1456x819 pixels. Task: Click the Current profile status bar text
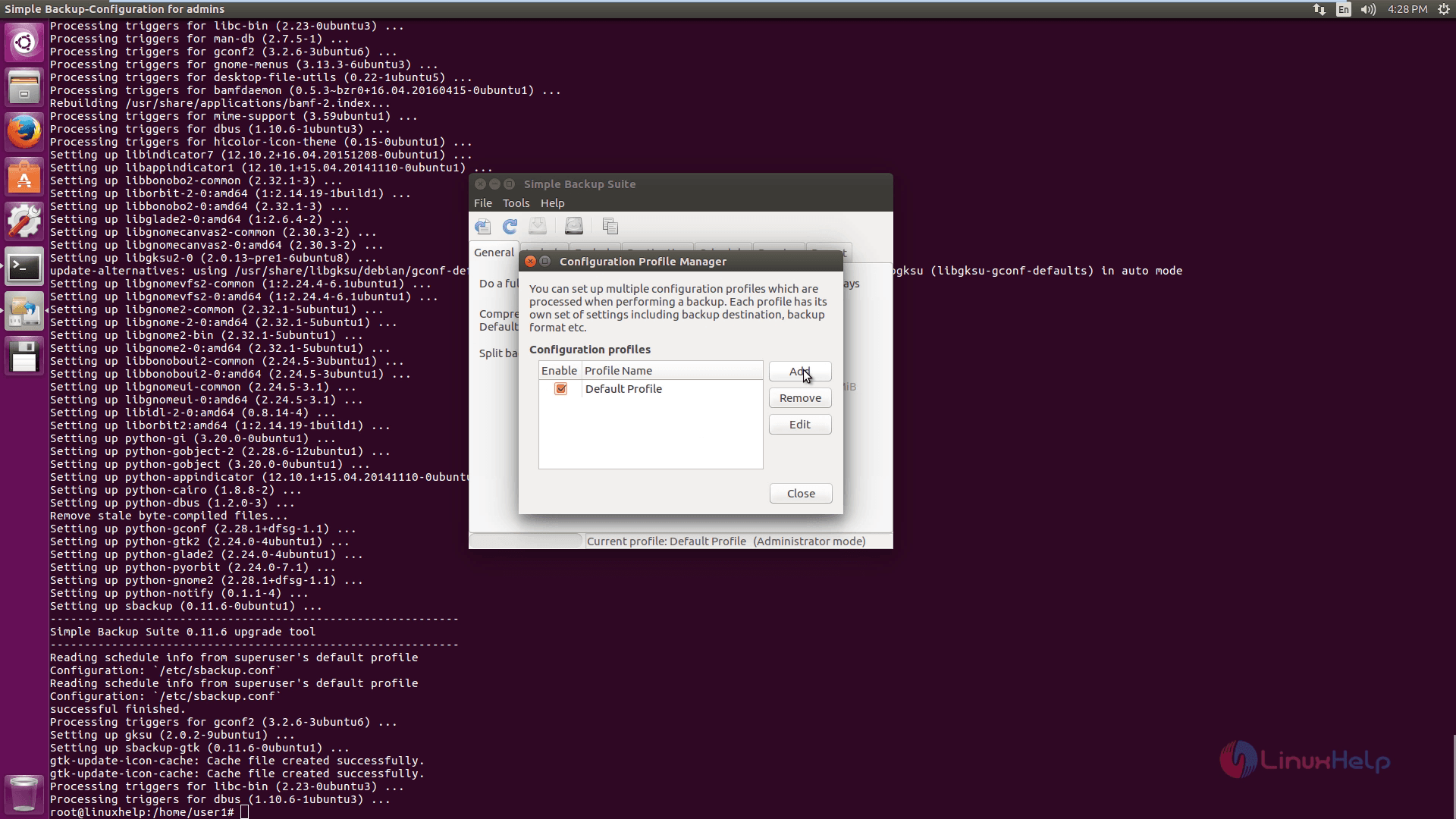(x=726, y=541)
